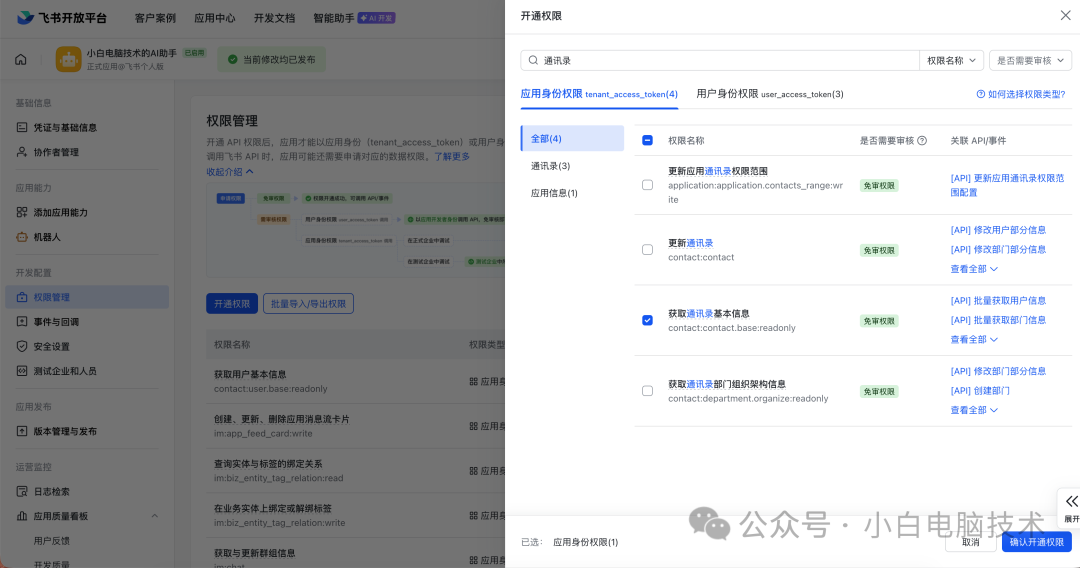
Task: Open API link 修改用户部分信息
Action: point(998,230)
